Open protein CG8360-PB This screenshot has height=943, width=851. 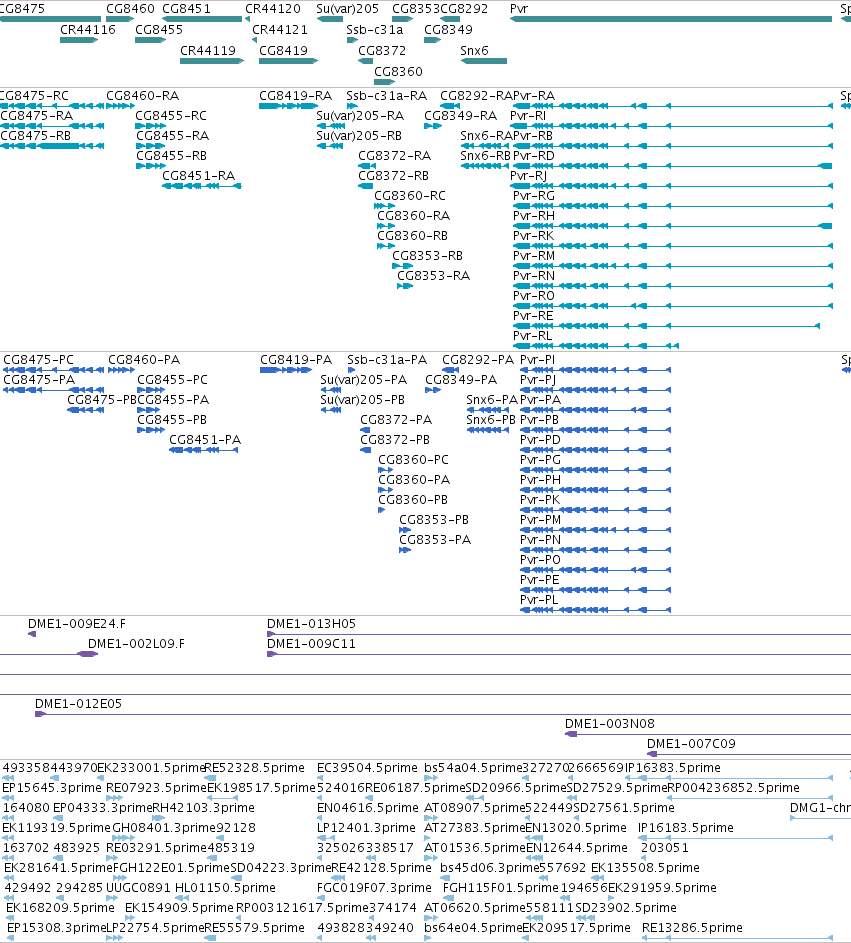point(381,510)
